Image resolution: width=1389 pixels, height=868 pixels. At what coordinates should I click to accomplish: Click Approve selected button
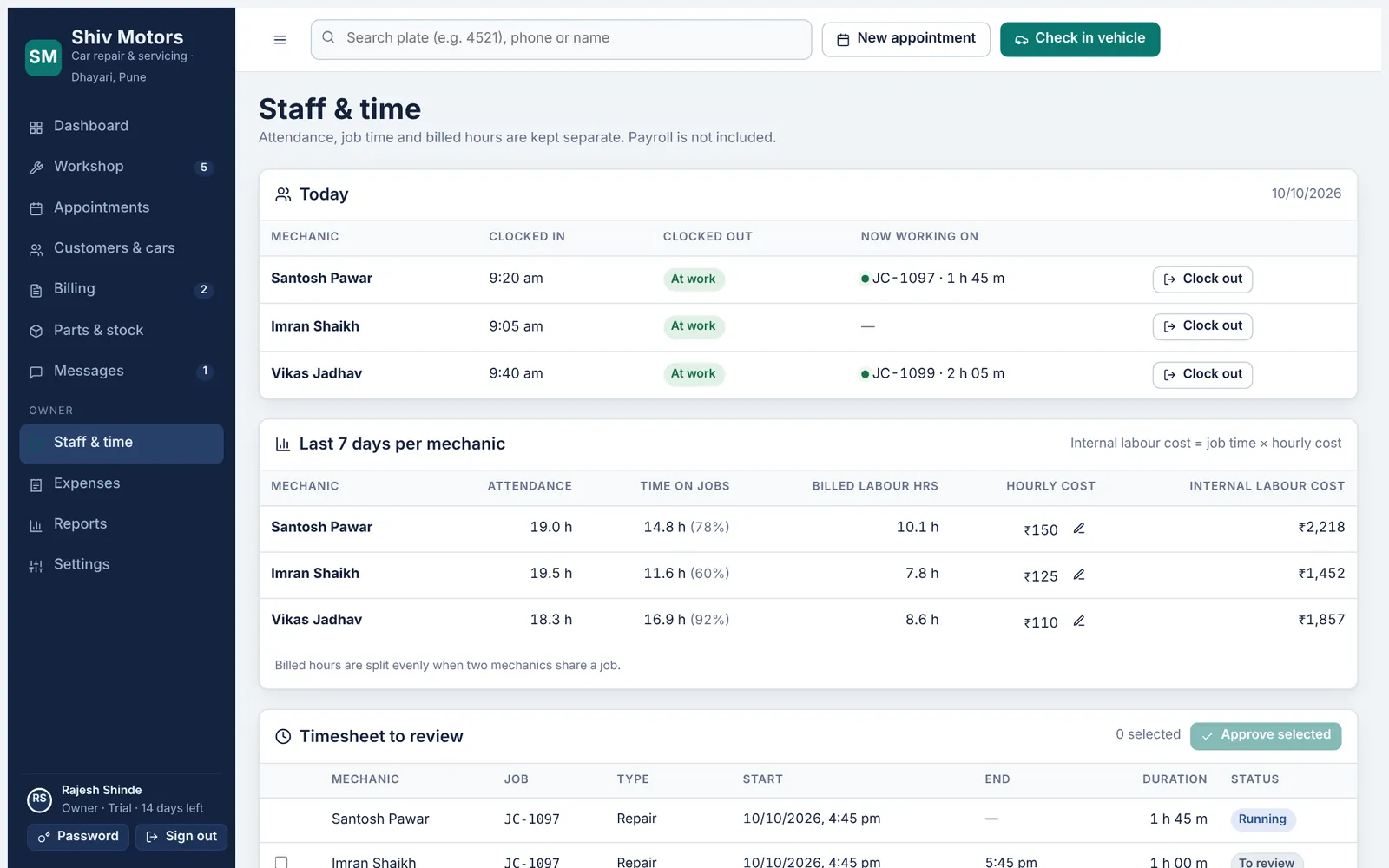tap(1266, 735)
